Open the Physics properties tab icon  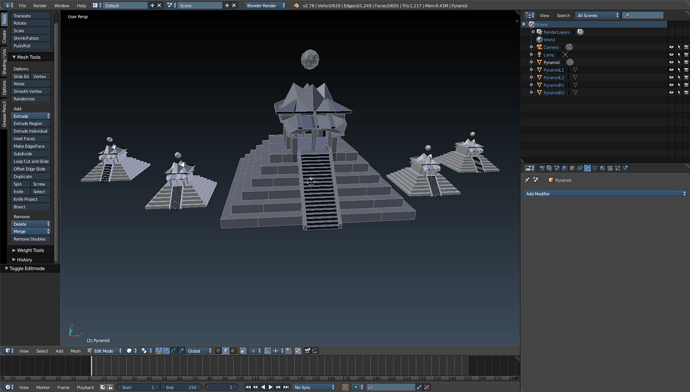[x=625, y=168]
